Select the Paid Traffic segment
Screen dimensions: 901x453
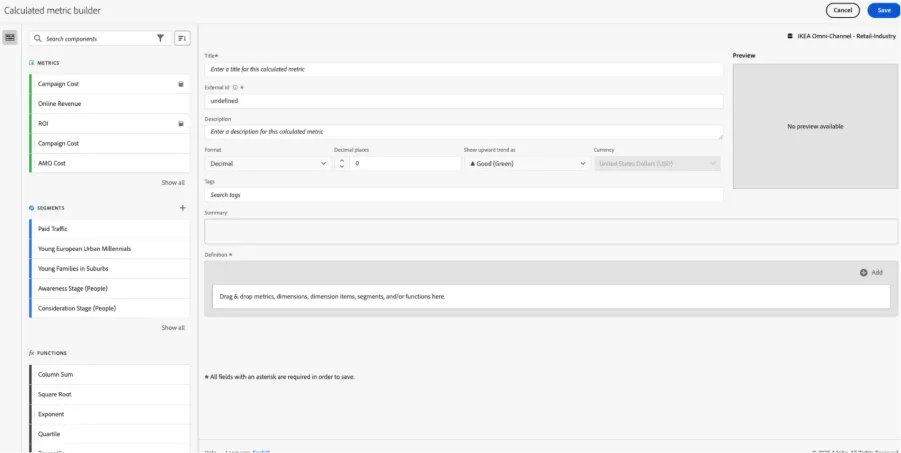pyautogui.click(x=109, y=229)
